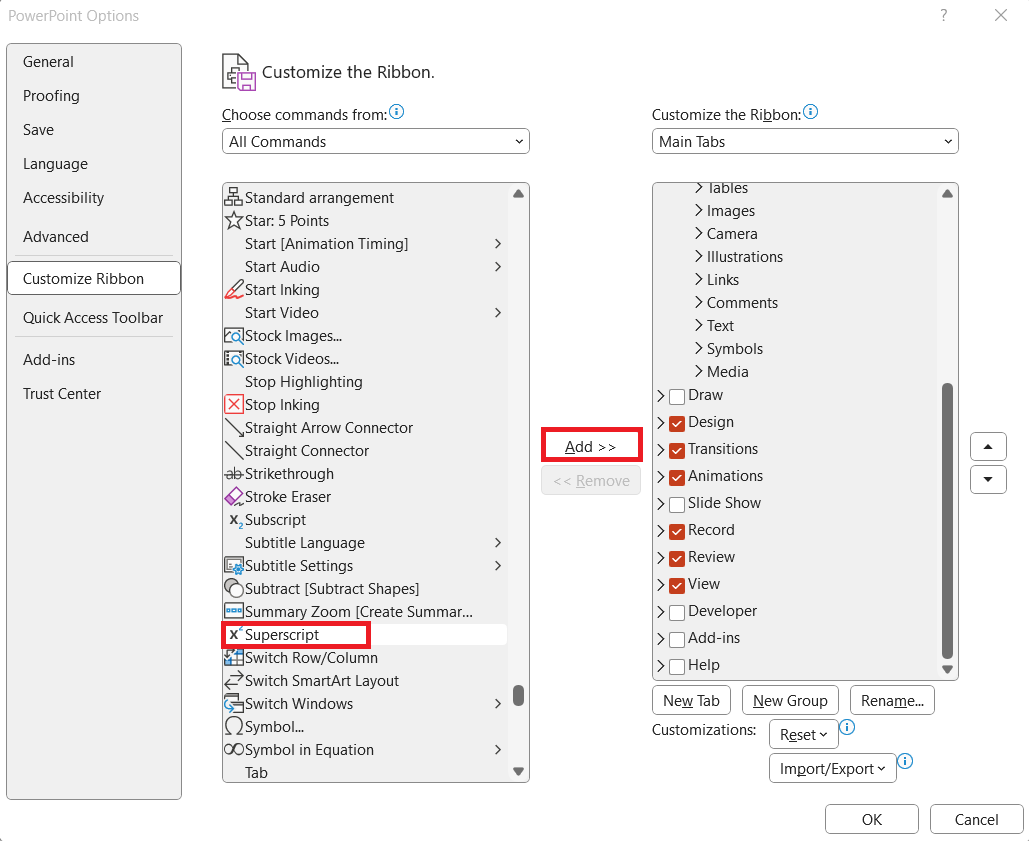Select the Subscript icon
The width and height of the screenshot is (1029, 841).
(x=235, y=520)
